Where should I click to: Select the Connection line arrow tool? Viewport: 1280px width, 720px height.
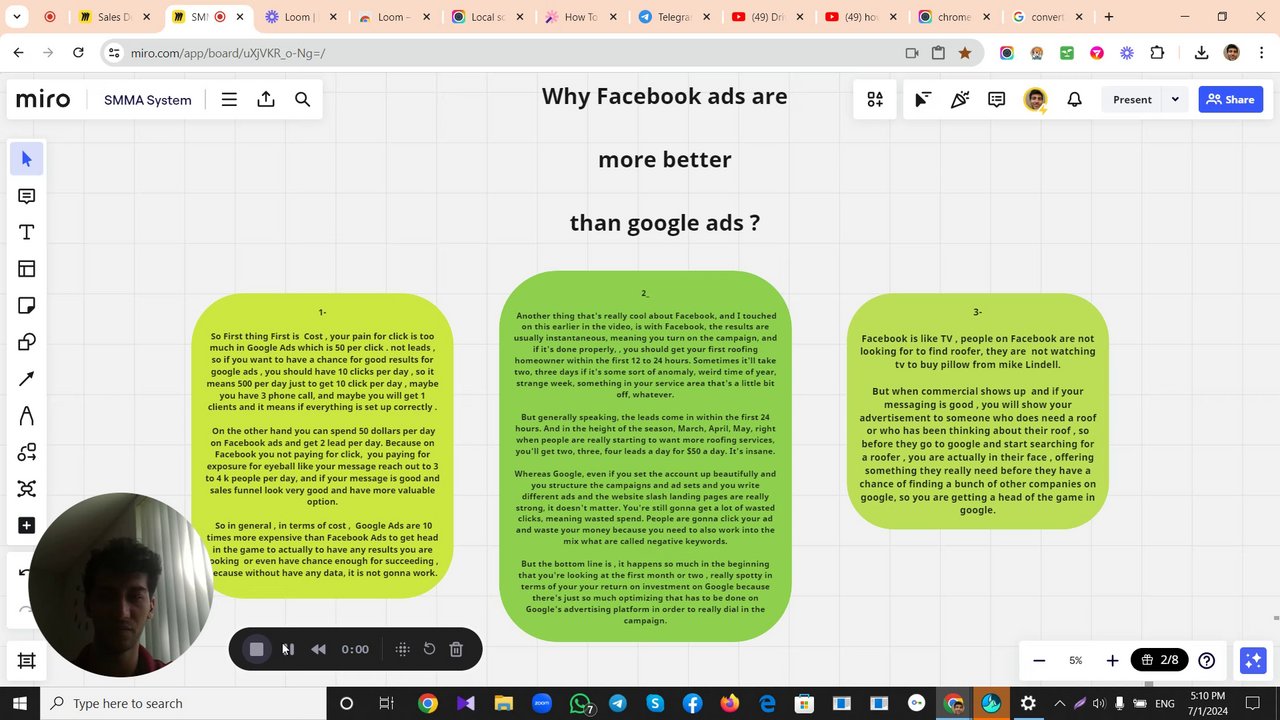[27, 378]
